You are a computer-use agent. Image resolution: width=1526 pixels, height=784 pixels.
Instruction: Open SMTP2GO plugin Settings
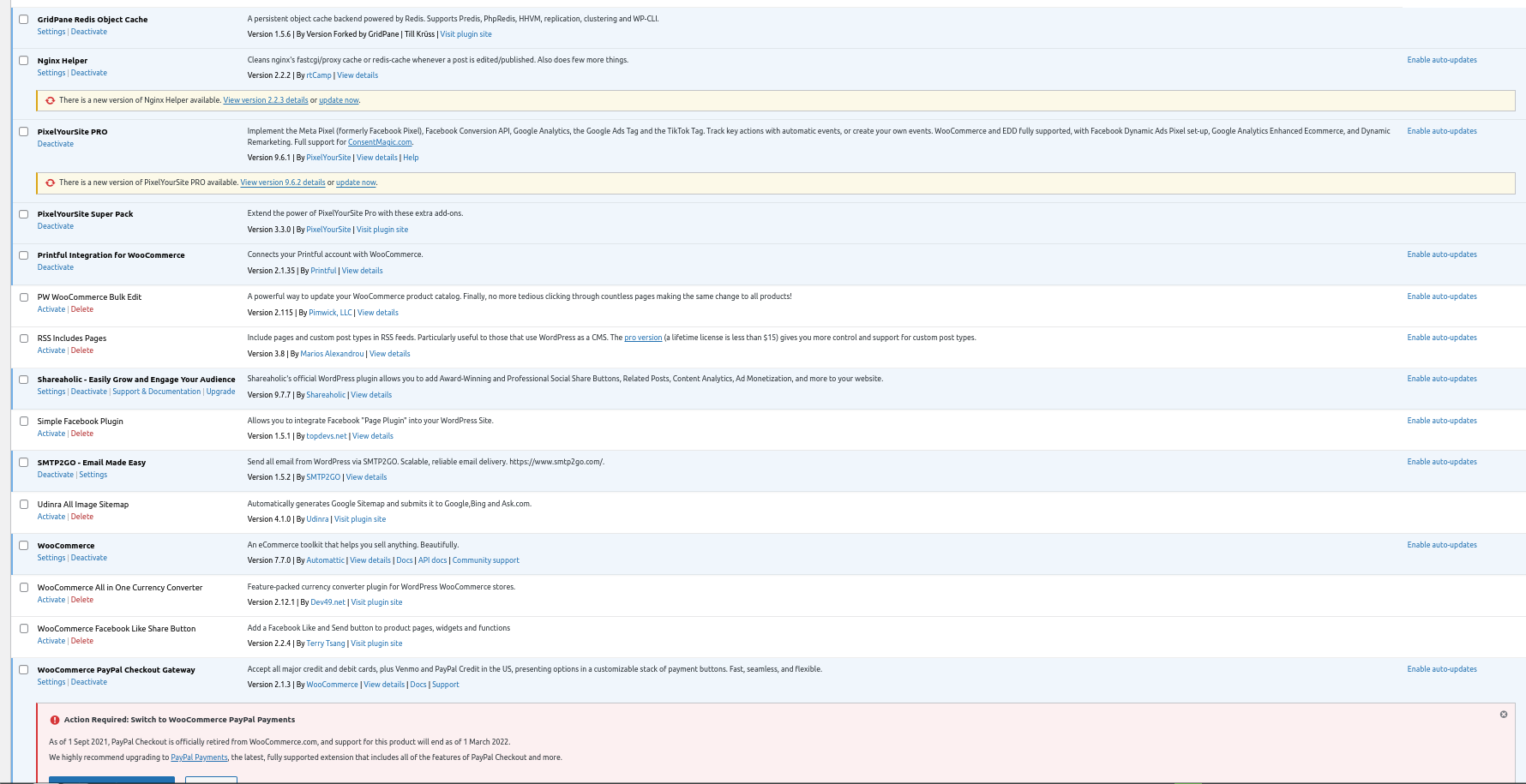pos(93,475)
